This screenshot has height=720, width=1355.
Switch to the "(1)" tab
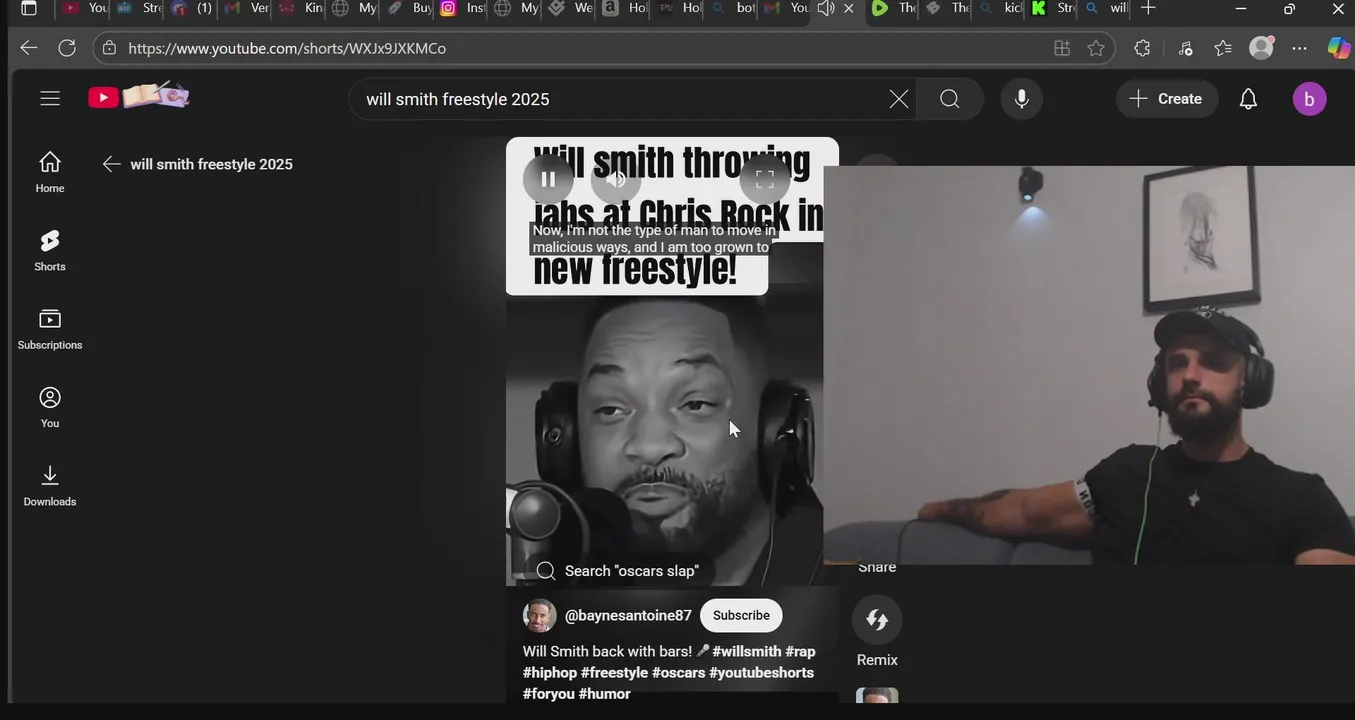pyautogui.click(x=192, y=8)
